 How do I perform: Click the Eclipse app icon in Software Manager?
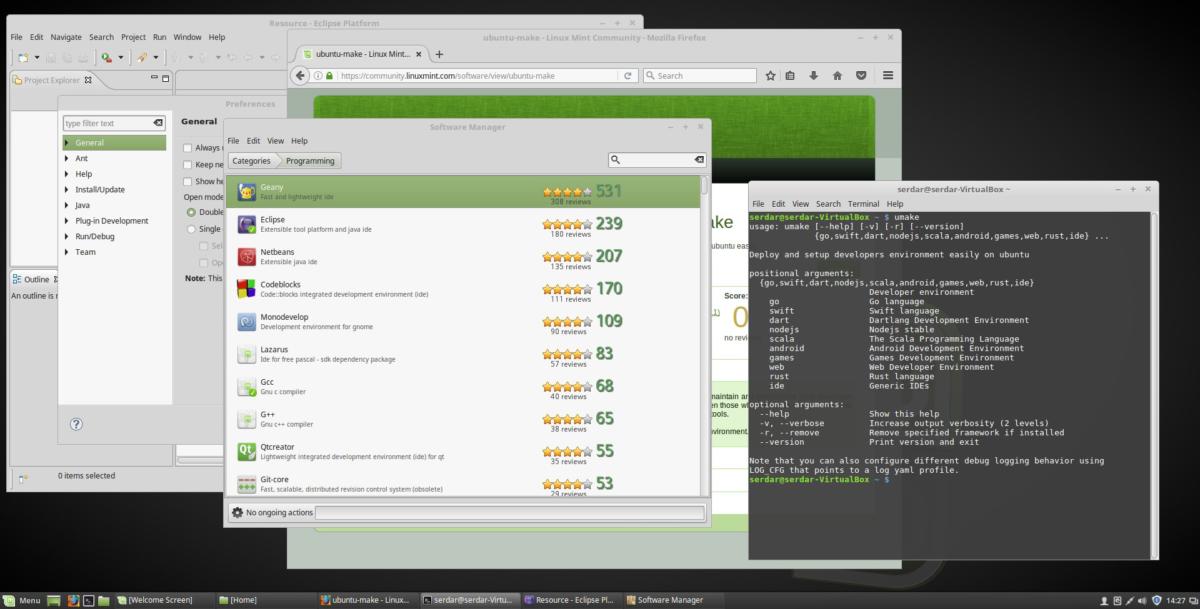click(247, 224)
